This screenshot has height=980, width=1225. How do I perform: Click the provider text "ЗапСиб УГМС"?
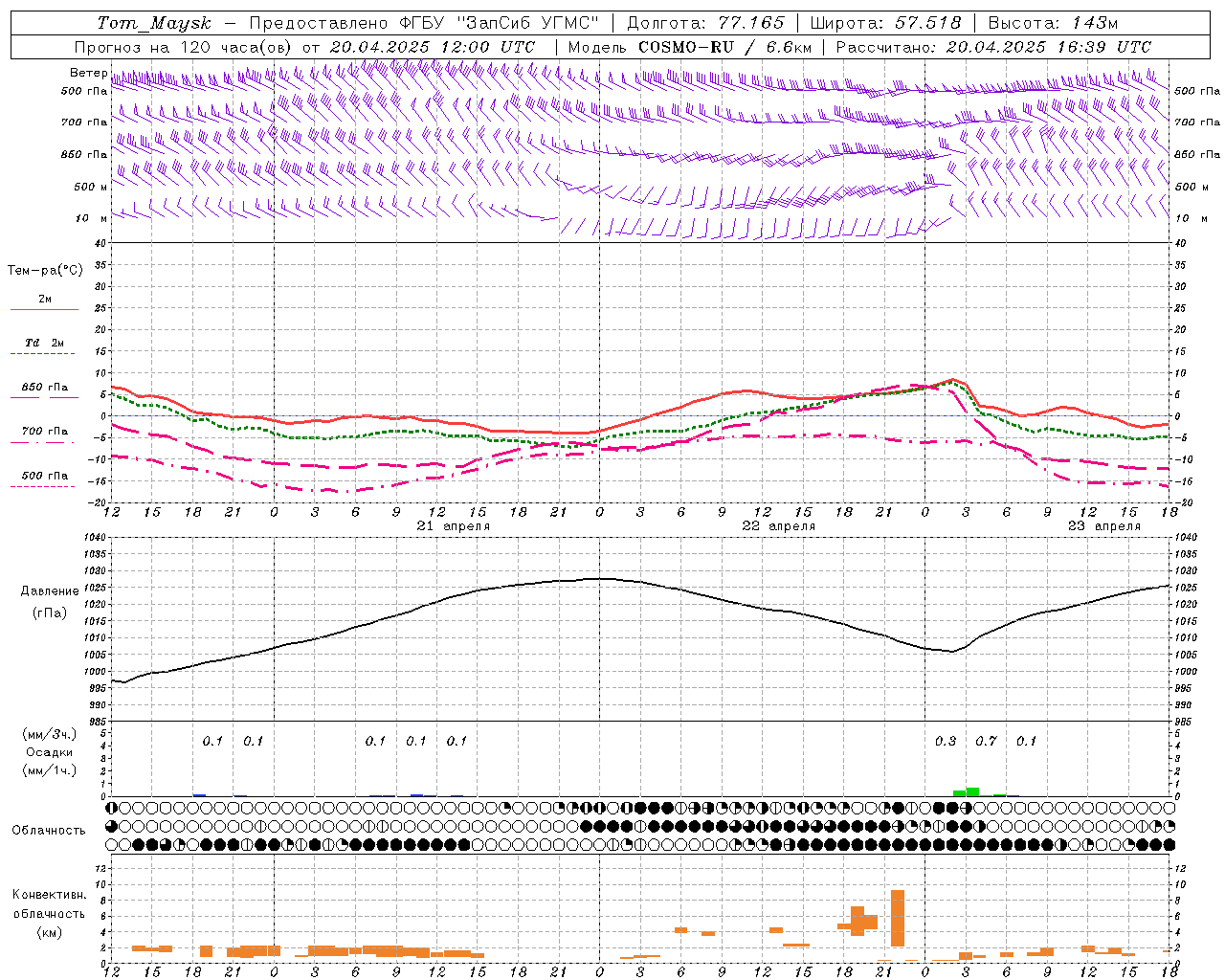[x=528, y=23]
